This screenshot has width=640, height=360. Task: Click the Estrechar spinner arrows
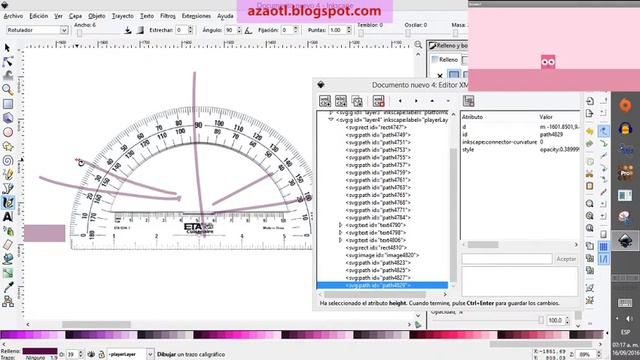click(x=190, y=30)
